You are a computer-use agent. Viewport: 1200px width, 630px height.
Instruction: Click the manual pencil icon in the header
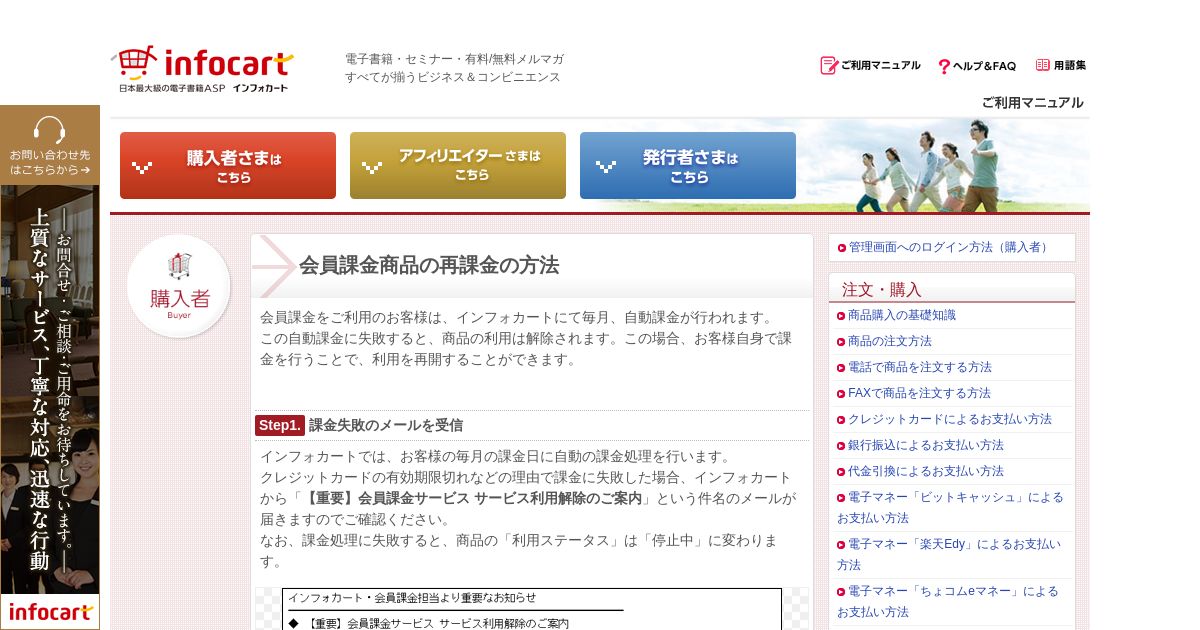829,66
